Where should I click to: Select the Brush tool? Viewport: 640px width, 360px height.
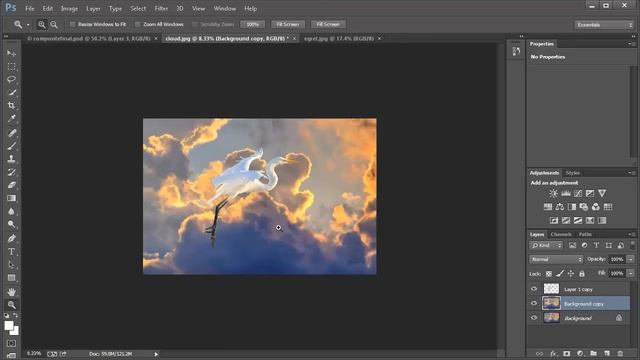click(x=11, y=146)
